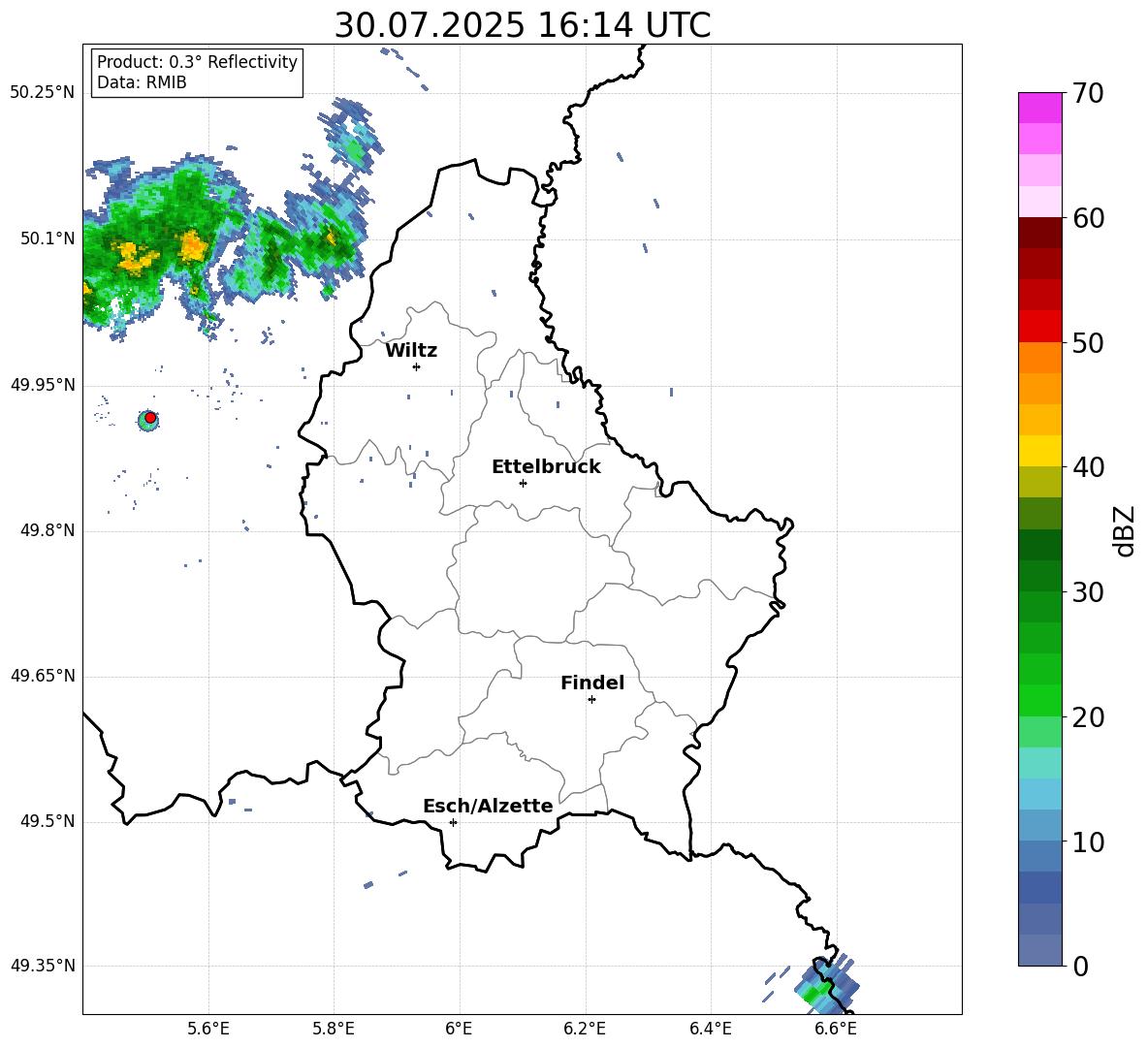The height and width of the screenshot is (1048, 1148).
Task: Click the 'Data: RMIB' text
Action: [142, 82]
